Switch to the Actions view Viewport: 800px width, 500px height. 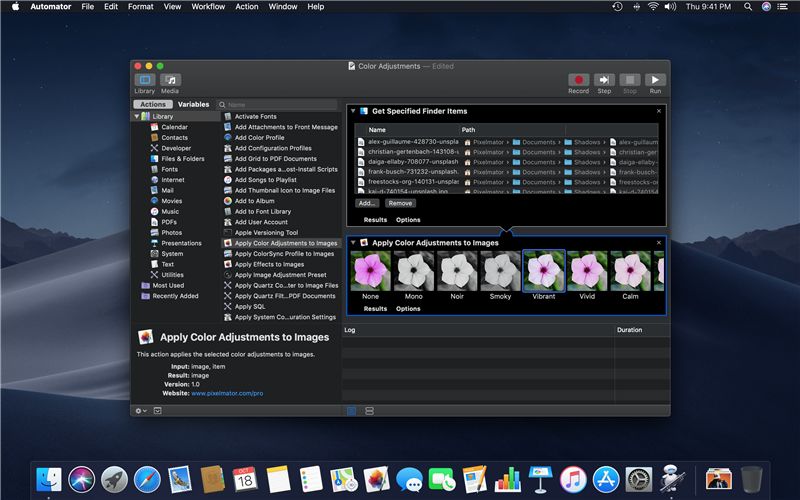click(153, 104)
